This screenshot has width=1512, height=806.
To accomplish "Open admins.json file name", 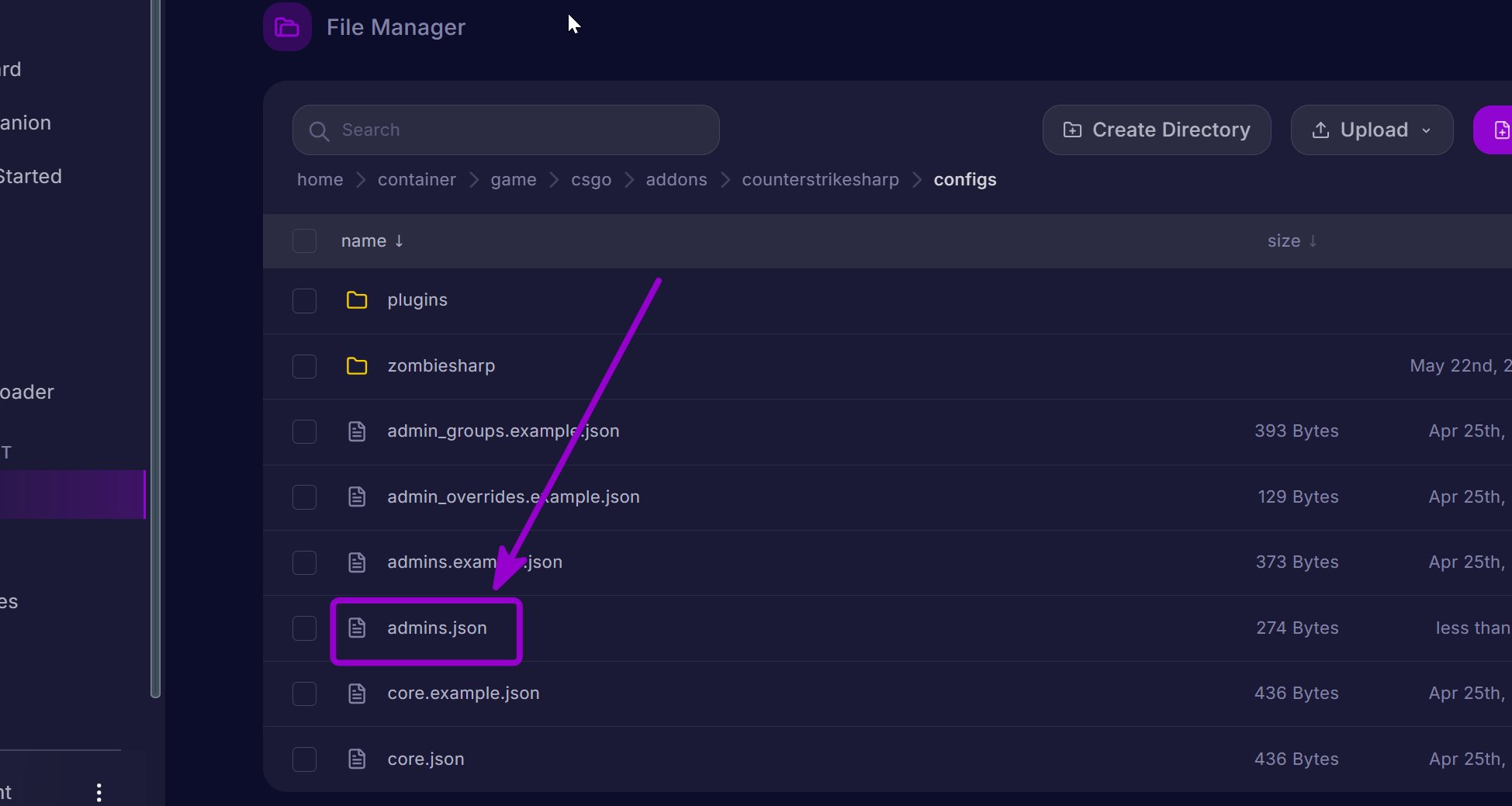I will [x=438, y=628].
